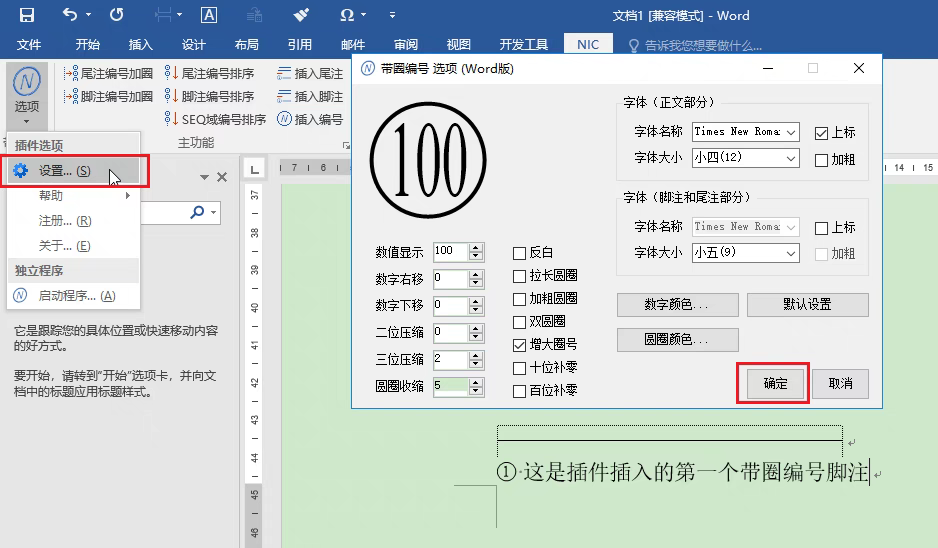
Task: Open navigation pane options dropdown arrow
Action: point(204,177)
